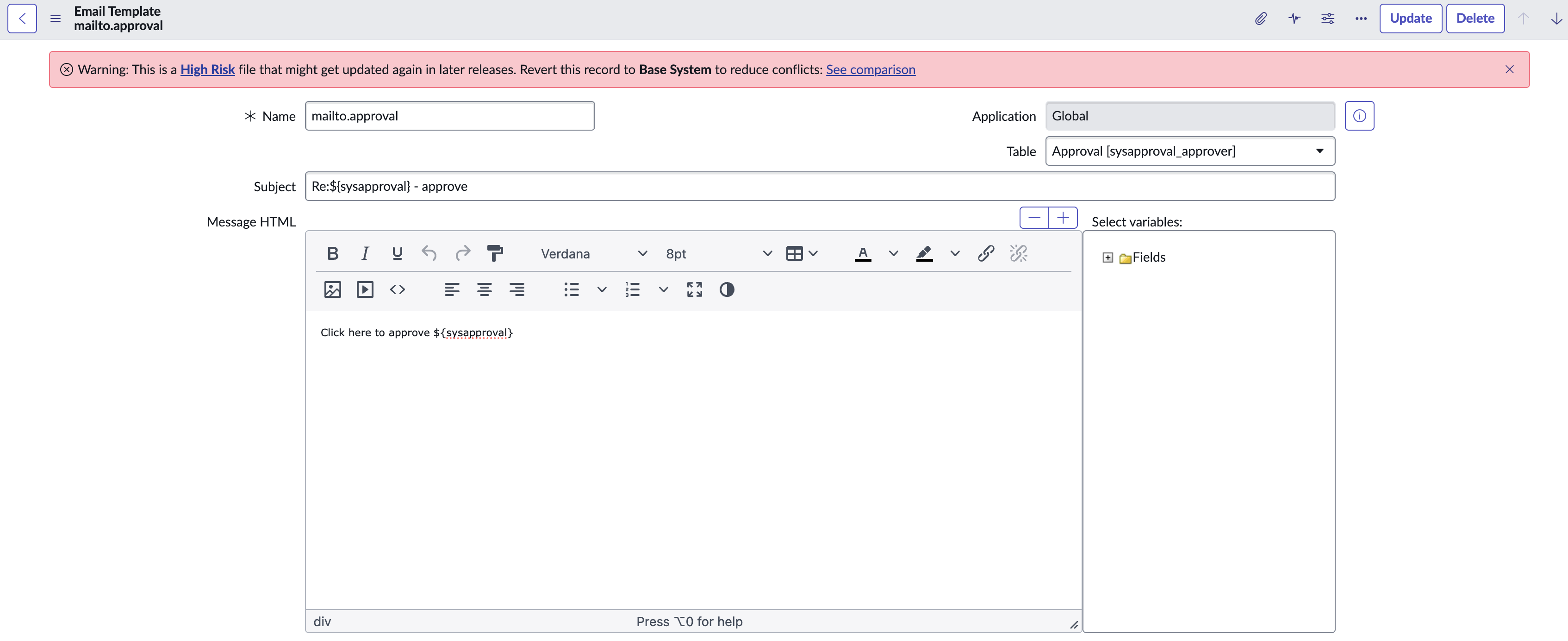Go to previous record up arrow

coord(1523,18)
